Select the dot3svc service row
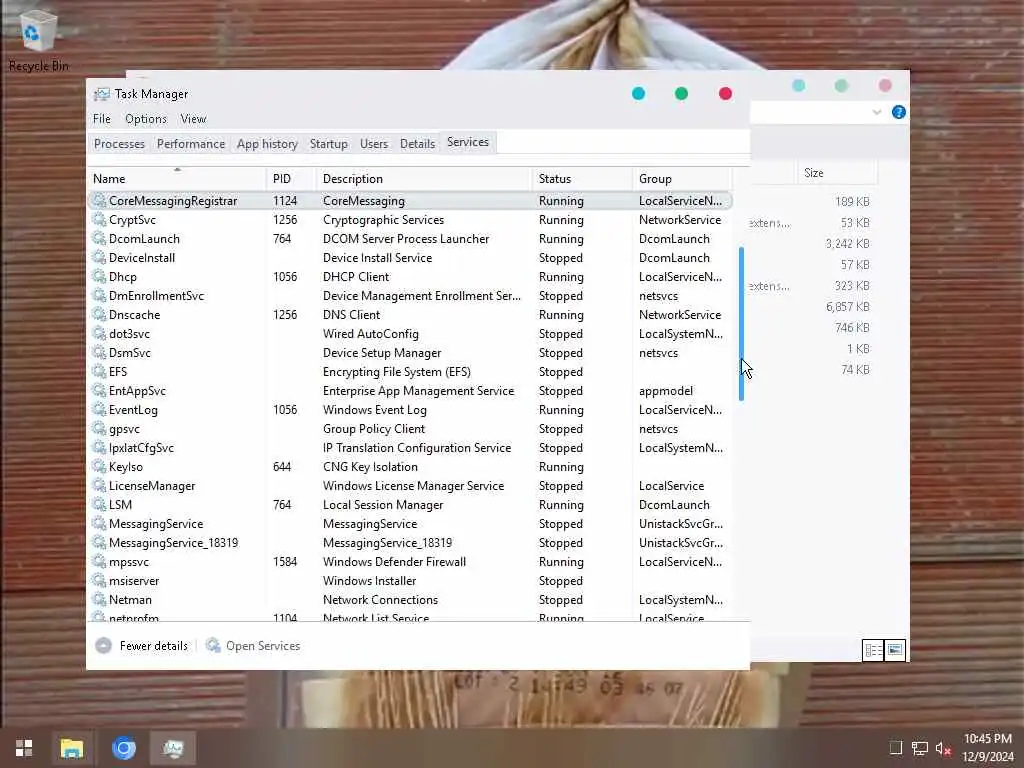This screenshot has width=1024, height=768. (x=409, y=333)
